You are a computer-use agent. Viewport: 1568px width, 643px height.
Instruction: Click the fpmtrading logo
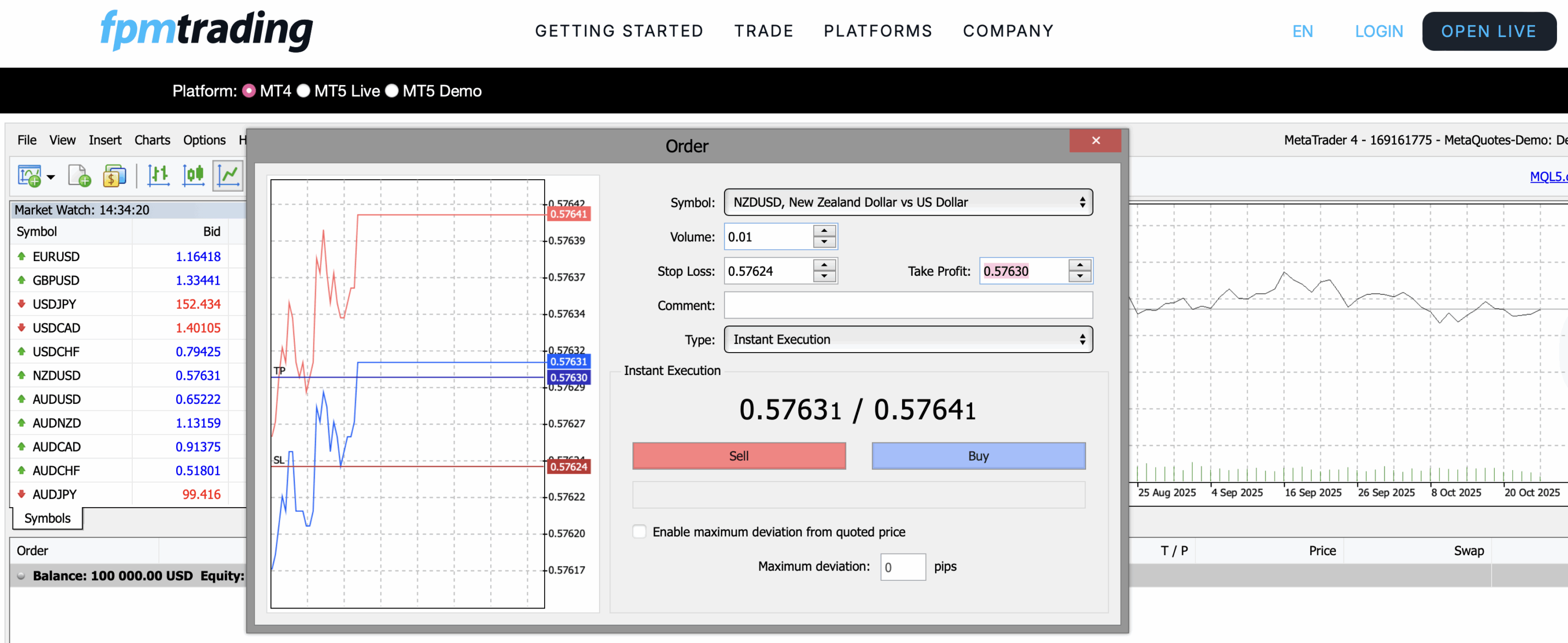[206, 30]
